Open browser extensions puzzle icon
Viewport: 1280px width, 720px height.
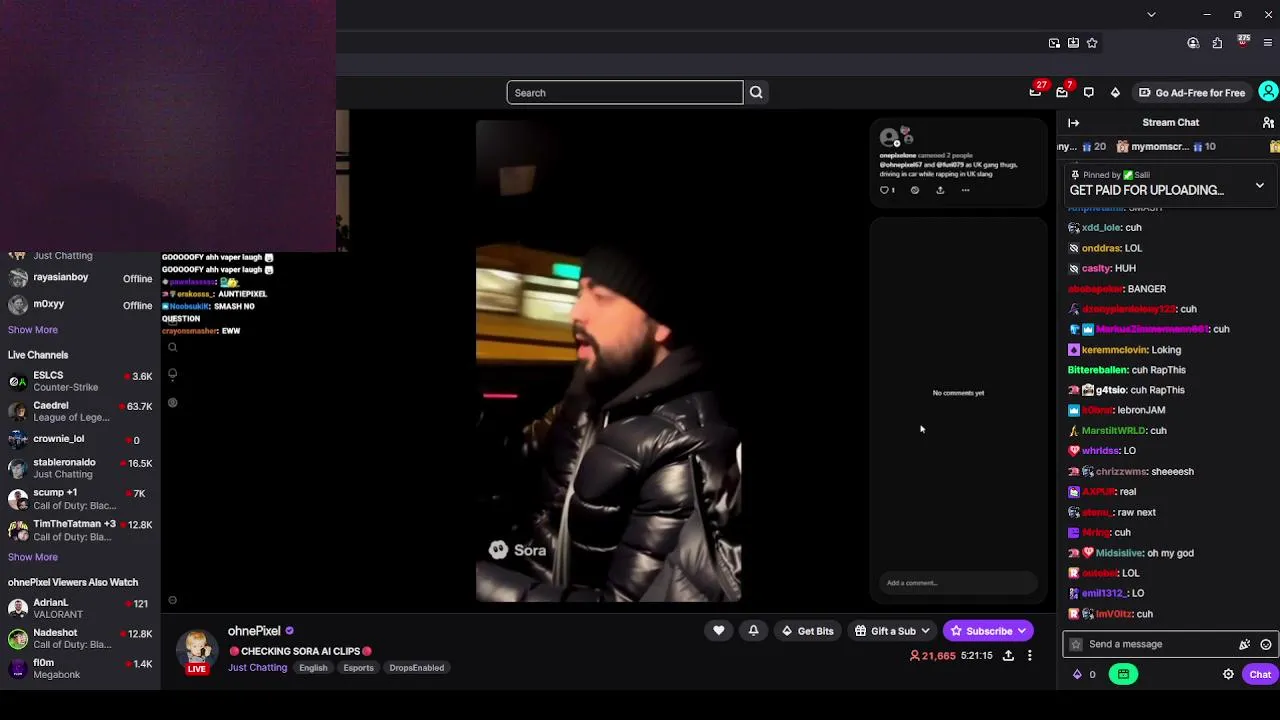coord(1217,43)
